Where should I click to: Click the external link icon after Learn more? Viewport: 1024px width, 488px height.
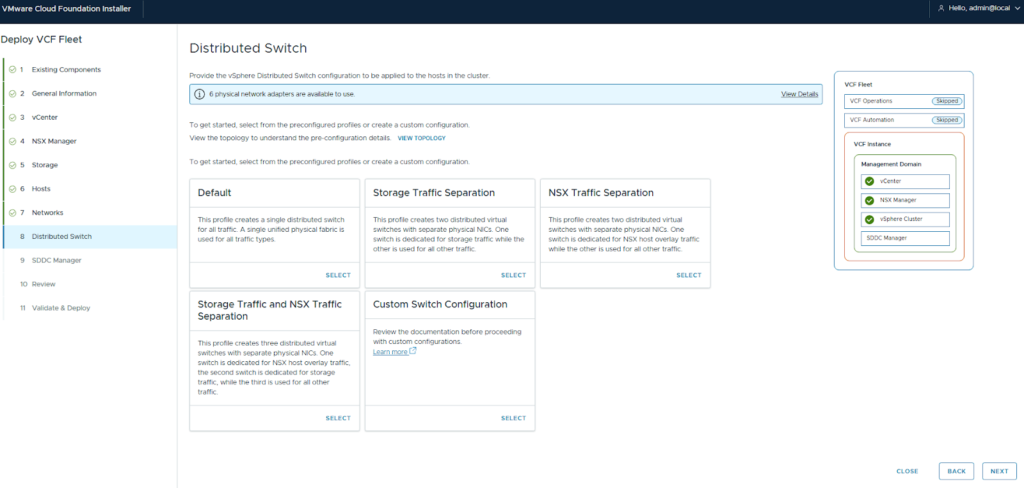pyautogui.click(x=413, y=352)
